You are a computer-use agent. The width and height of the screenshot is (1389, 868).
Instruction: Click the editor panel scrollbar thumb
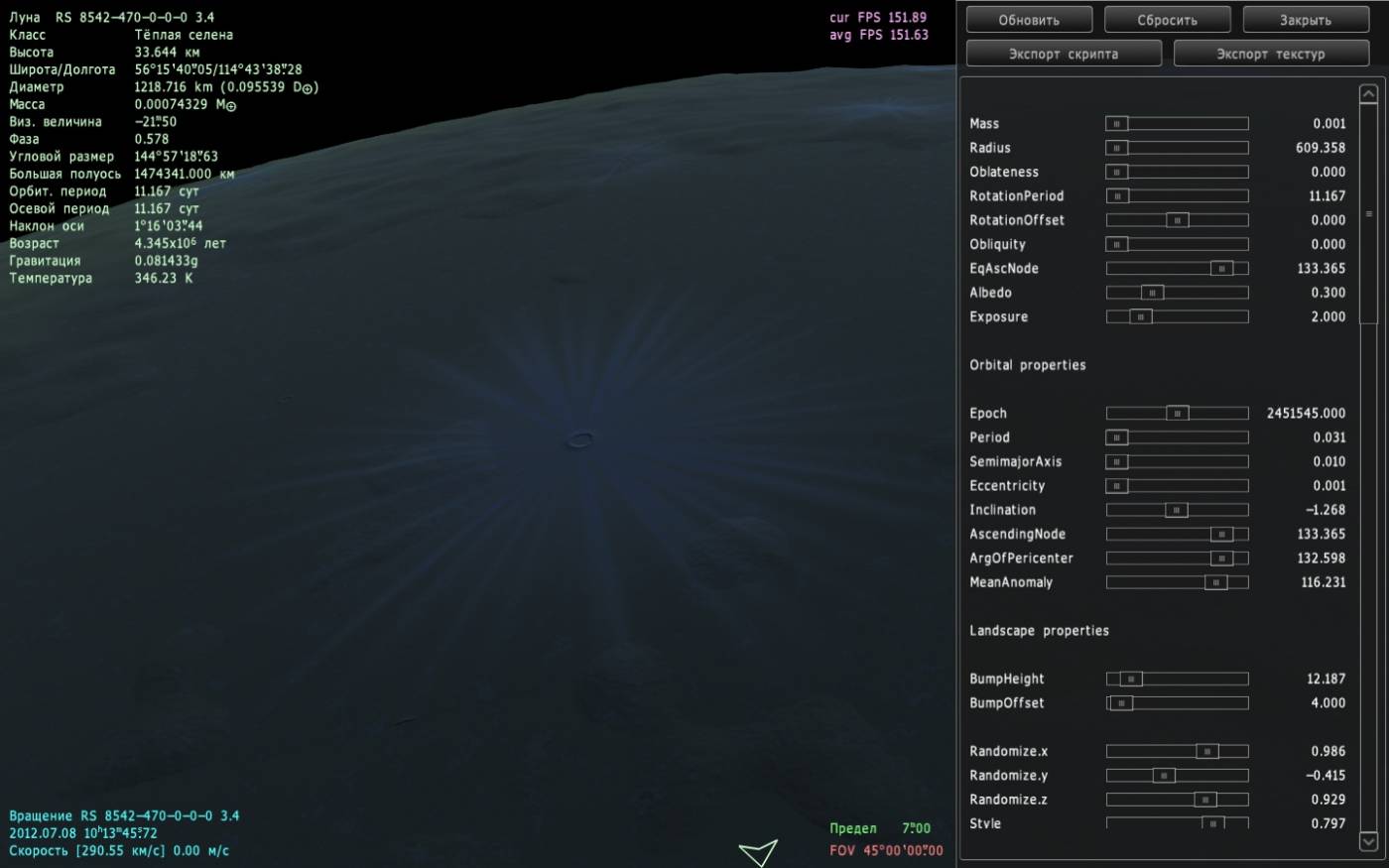(x=1368, y=213)
